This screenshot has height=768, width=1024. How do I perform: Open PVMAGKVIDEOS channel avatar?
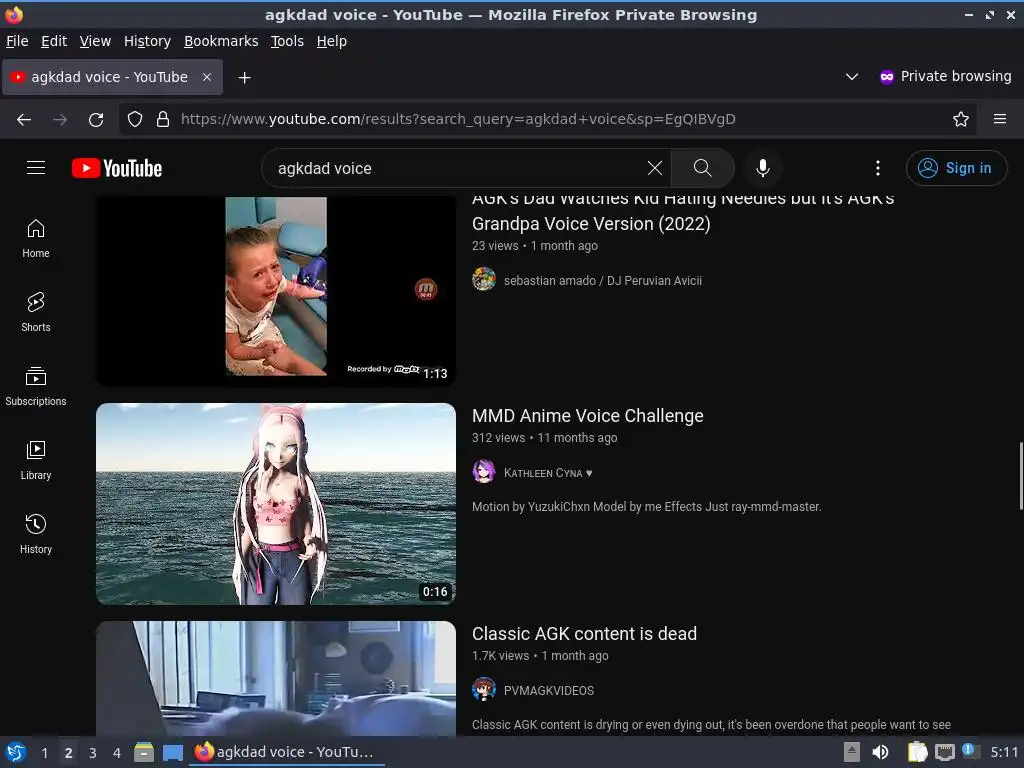pos(484,689)
